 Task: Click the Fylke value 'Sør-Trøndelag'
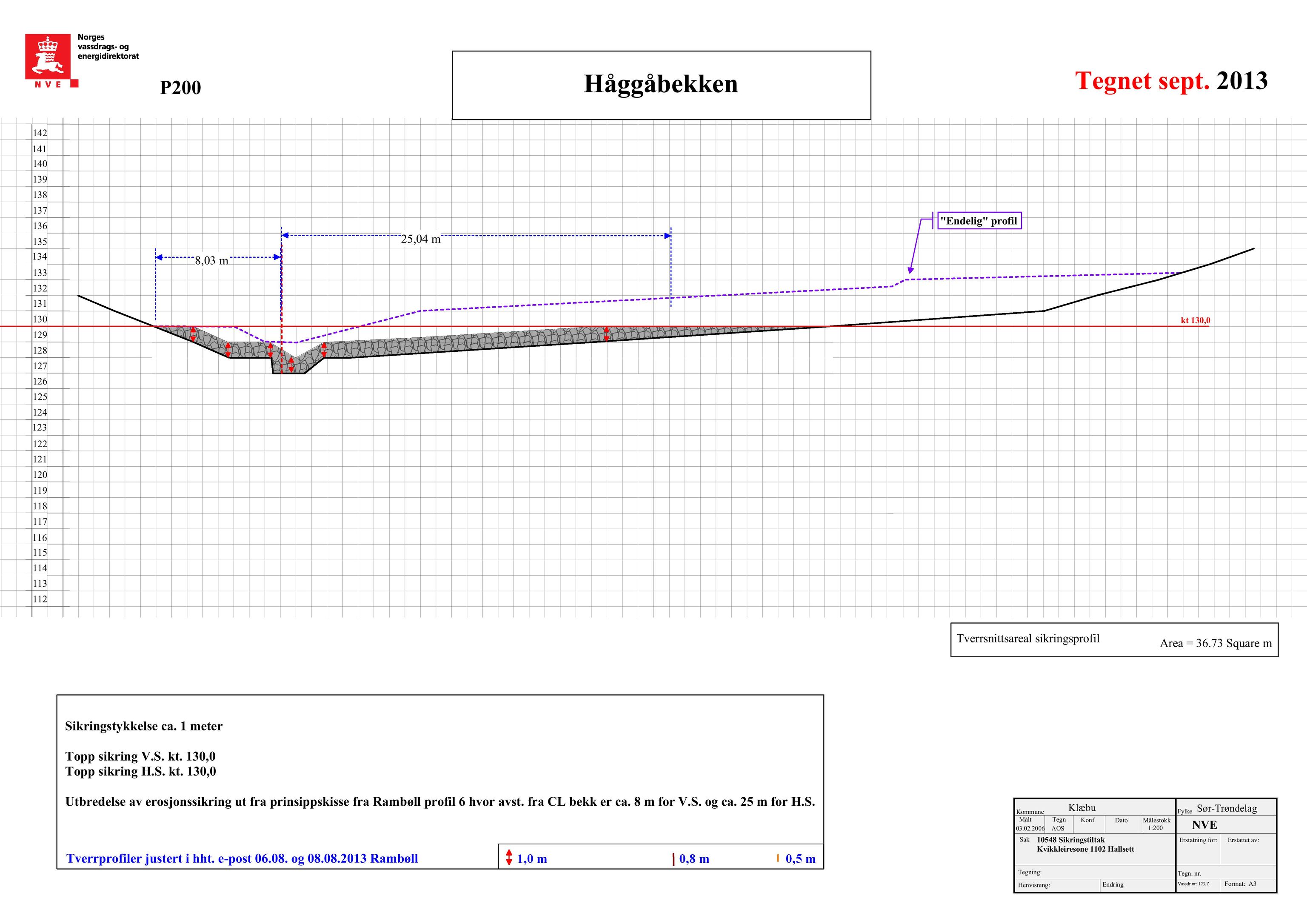[x=1227, y=808]
